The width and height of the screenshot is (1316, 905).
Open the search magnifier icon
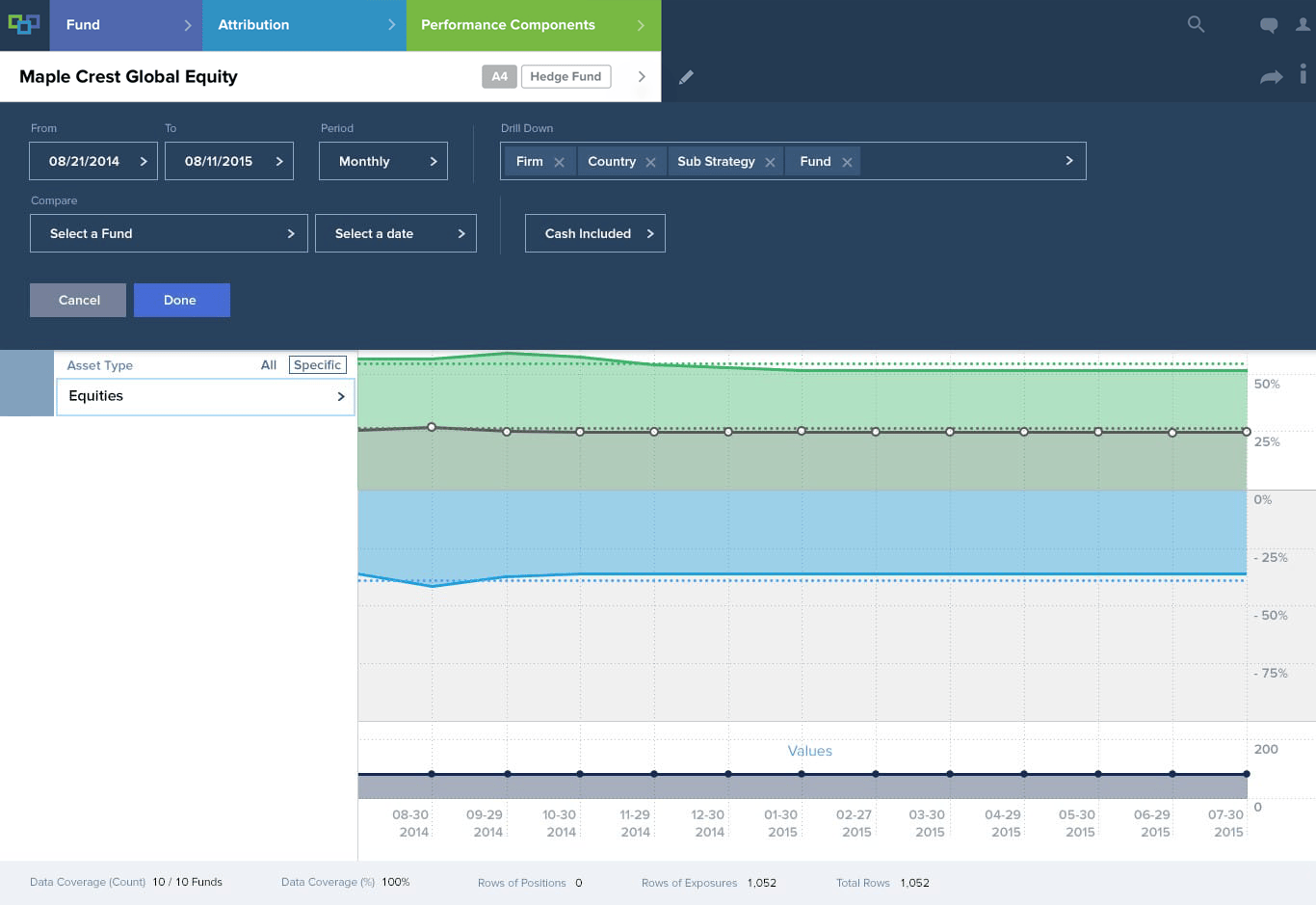(1196, 24)
